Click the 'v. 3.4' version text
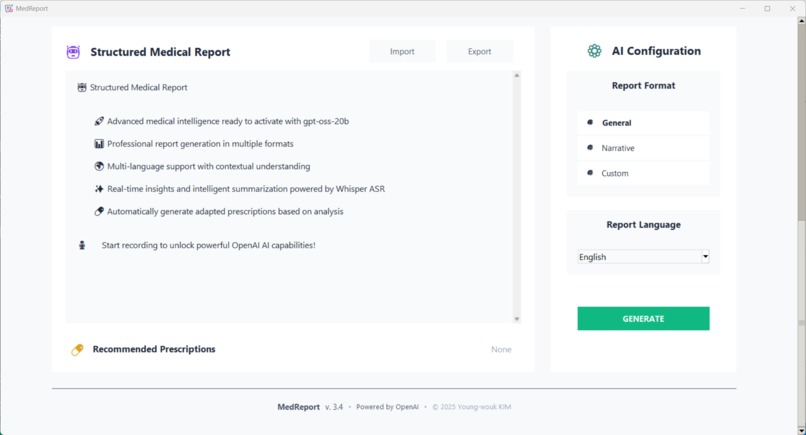 tap(334, 407)
